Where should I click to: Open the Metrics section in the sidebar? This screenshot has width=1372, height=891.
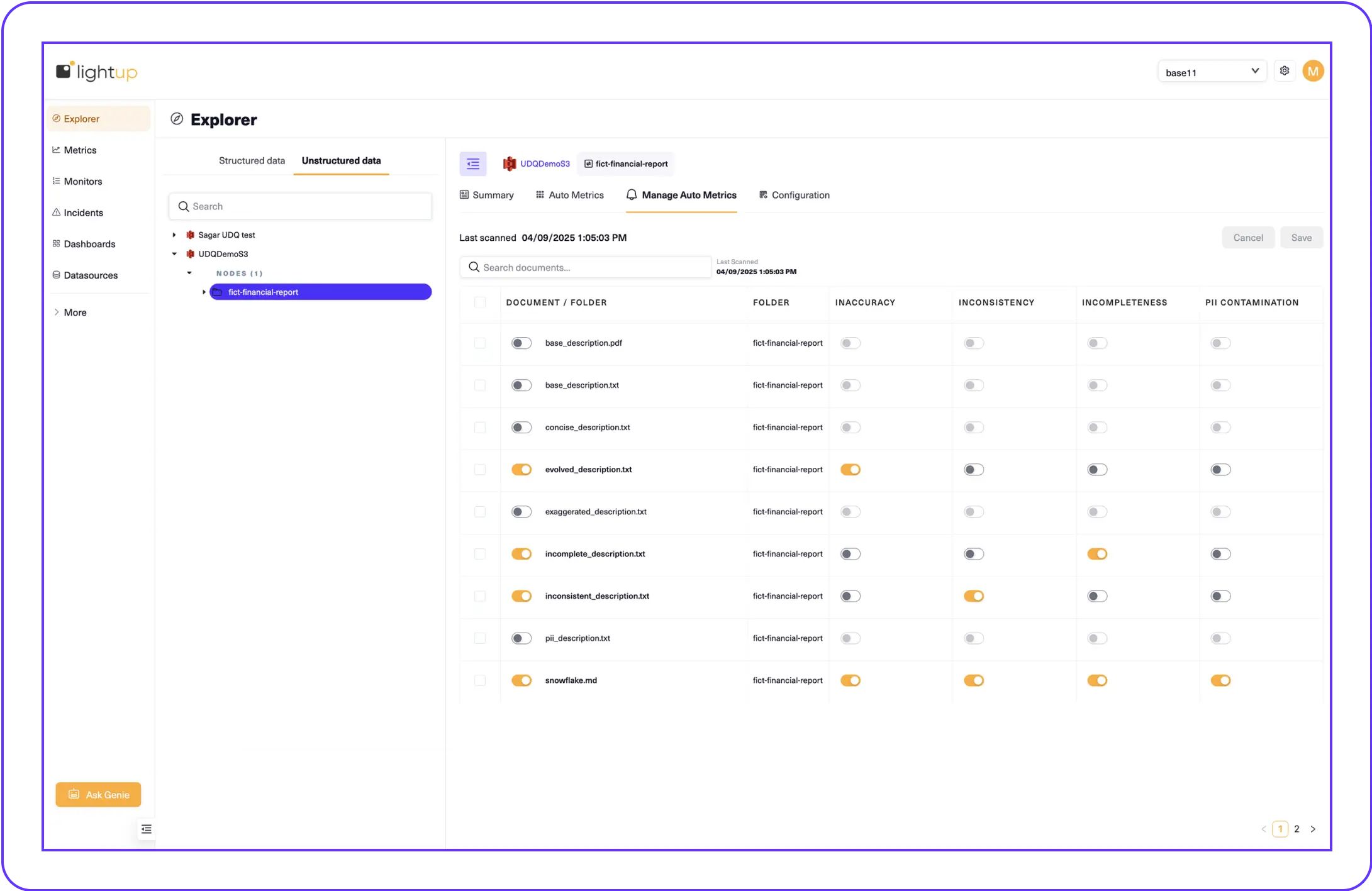(80, 150)
